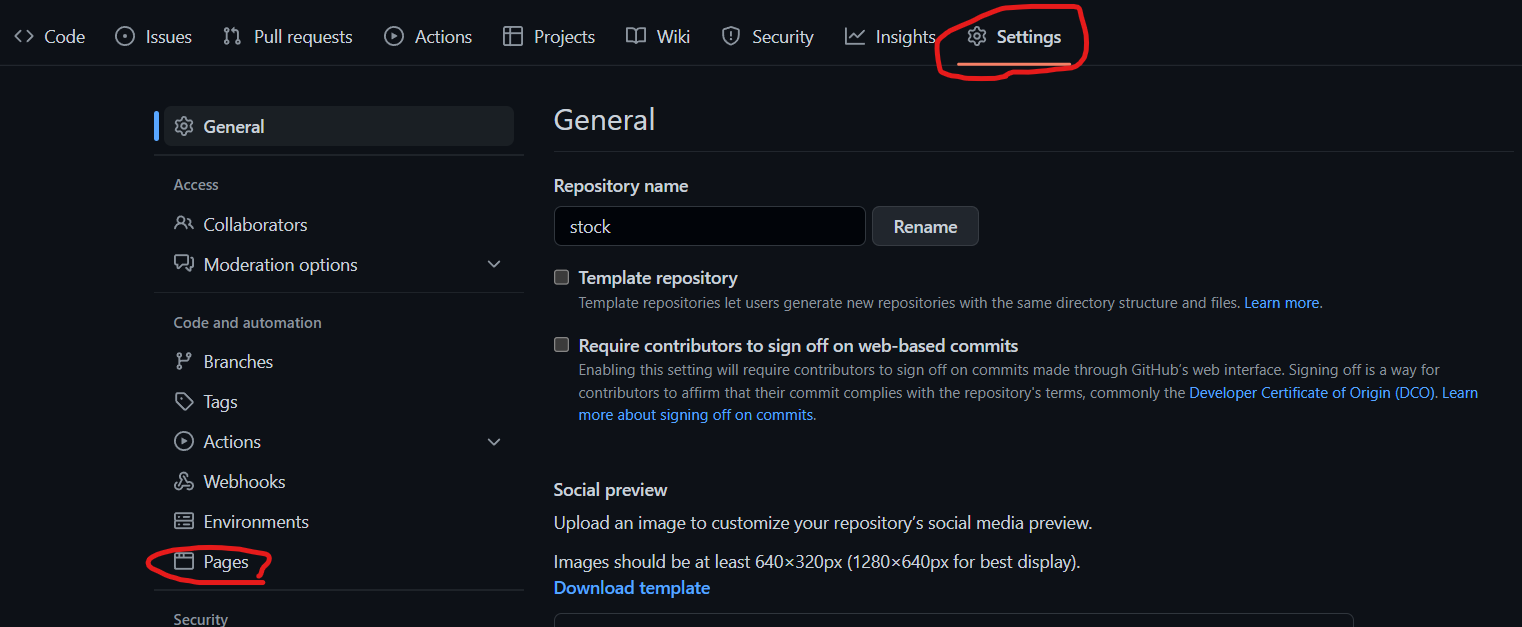Viewport: 1522px width, 627px height.
Task: Check Require contributors to sign off checkbox
Action: coord(562,346)
